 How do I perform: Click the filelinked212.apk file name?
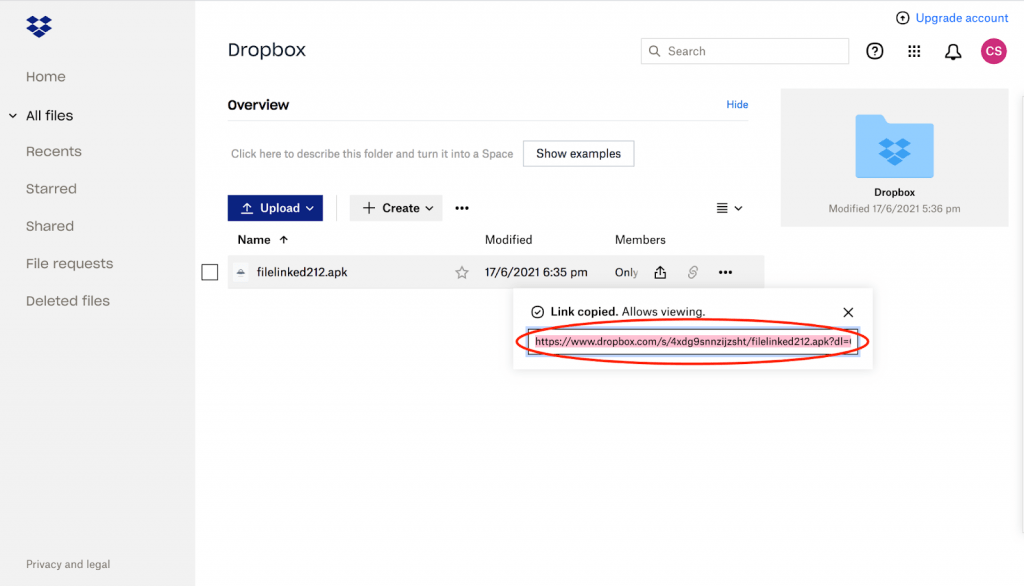click(302, 272)
